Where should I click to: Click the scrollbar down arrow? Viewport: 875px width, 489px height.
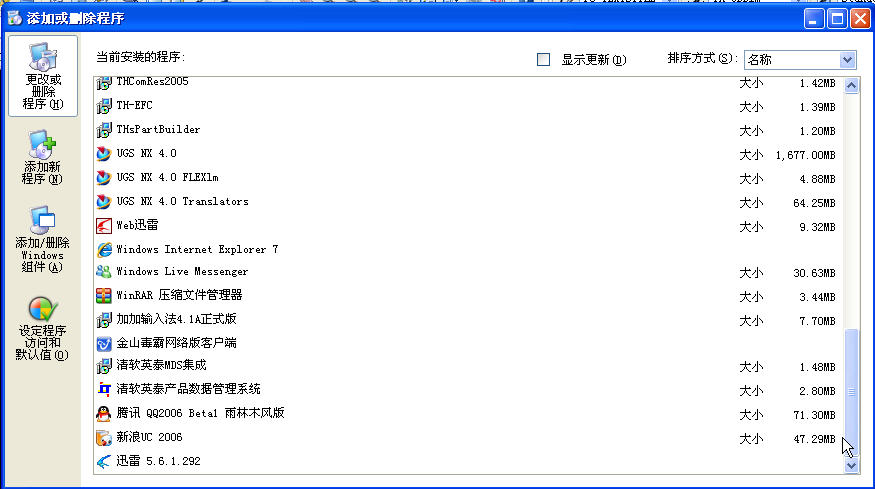(x=851, y=466)
